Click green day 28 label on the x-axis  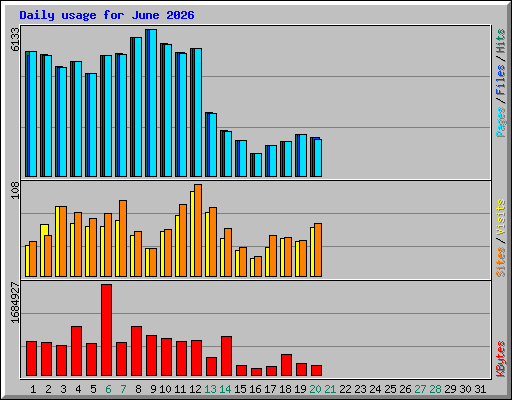click(x=435, y=389)
